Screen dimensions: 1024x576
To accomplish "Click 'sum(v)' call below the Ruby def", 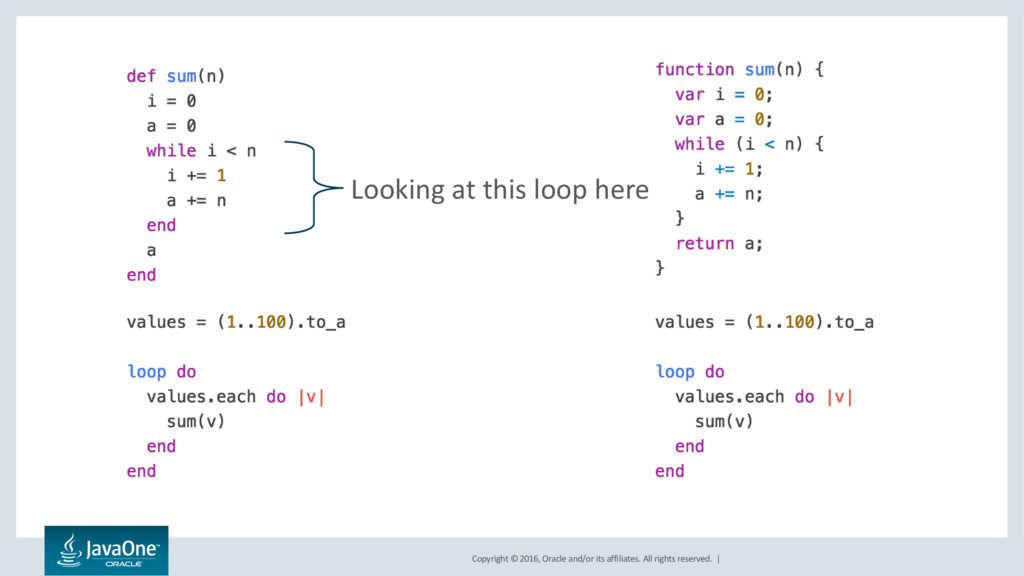I will 196,421.
